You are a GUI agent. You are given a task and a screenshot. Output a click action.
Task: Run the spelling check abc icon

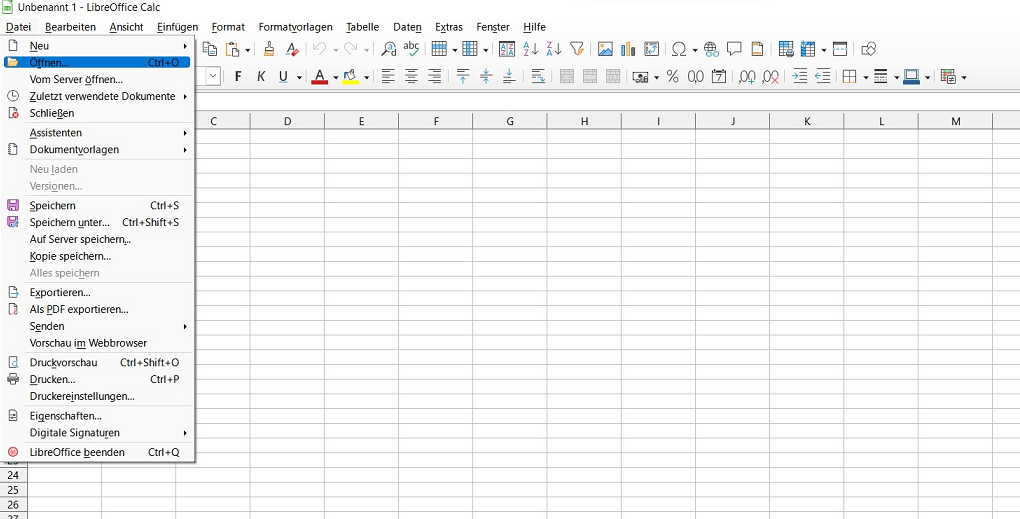tap(411, 49)
